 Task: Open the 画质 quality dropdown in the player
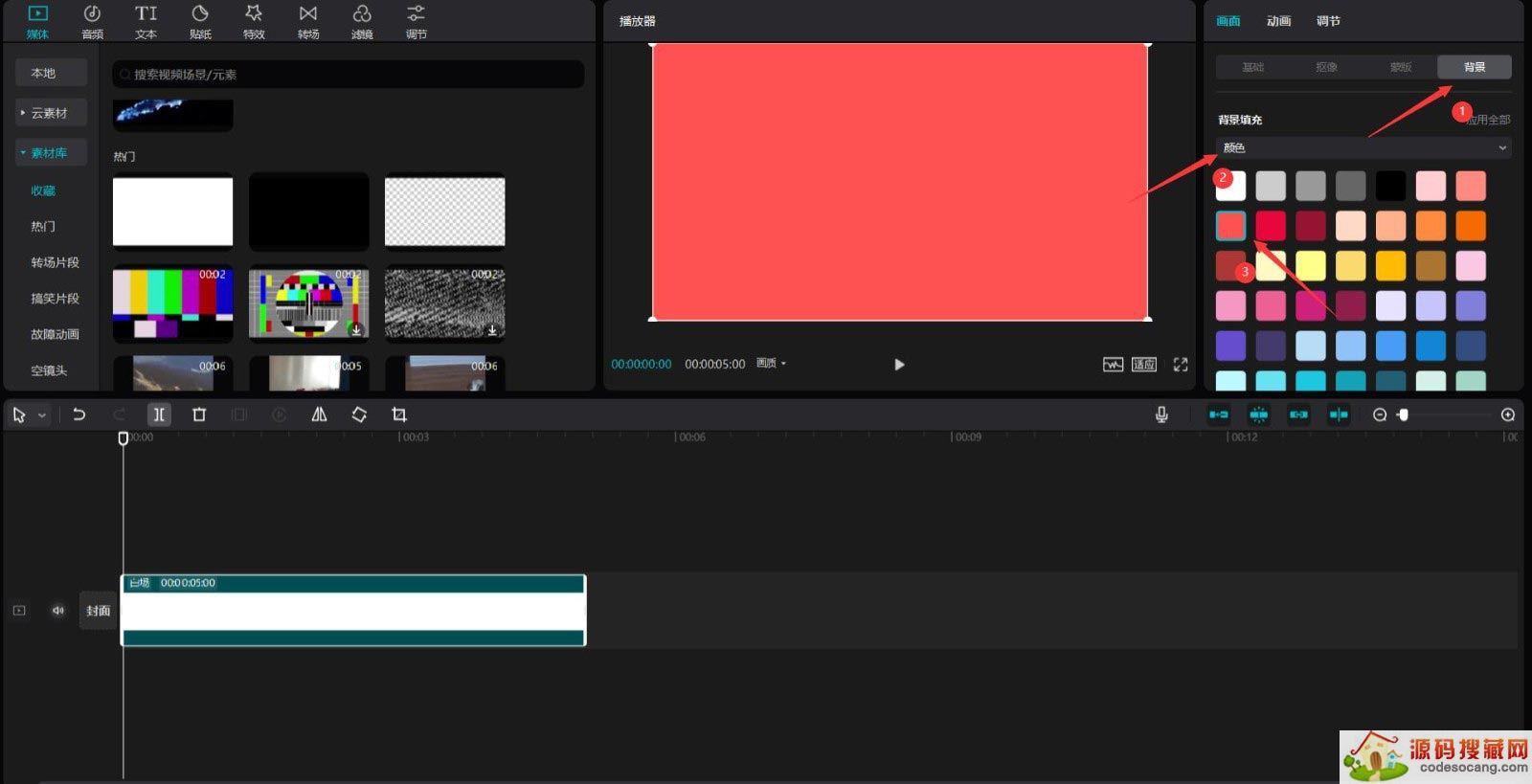click(x=771, y=364)
